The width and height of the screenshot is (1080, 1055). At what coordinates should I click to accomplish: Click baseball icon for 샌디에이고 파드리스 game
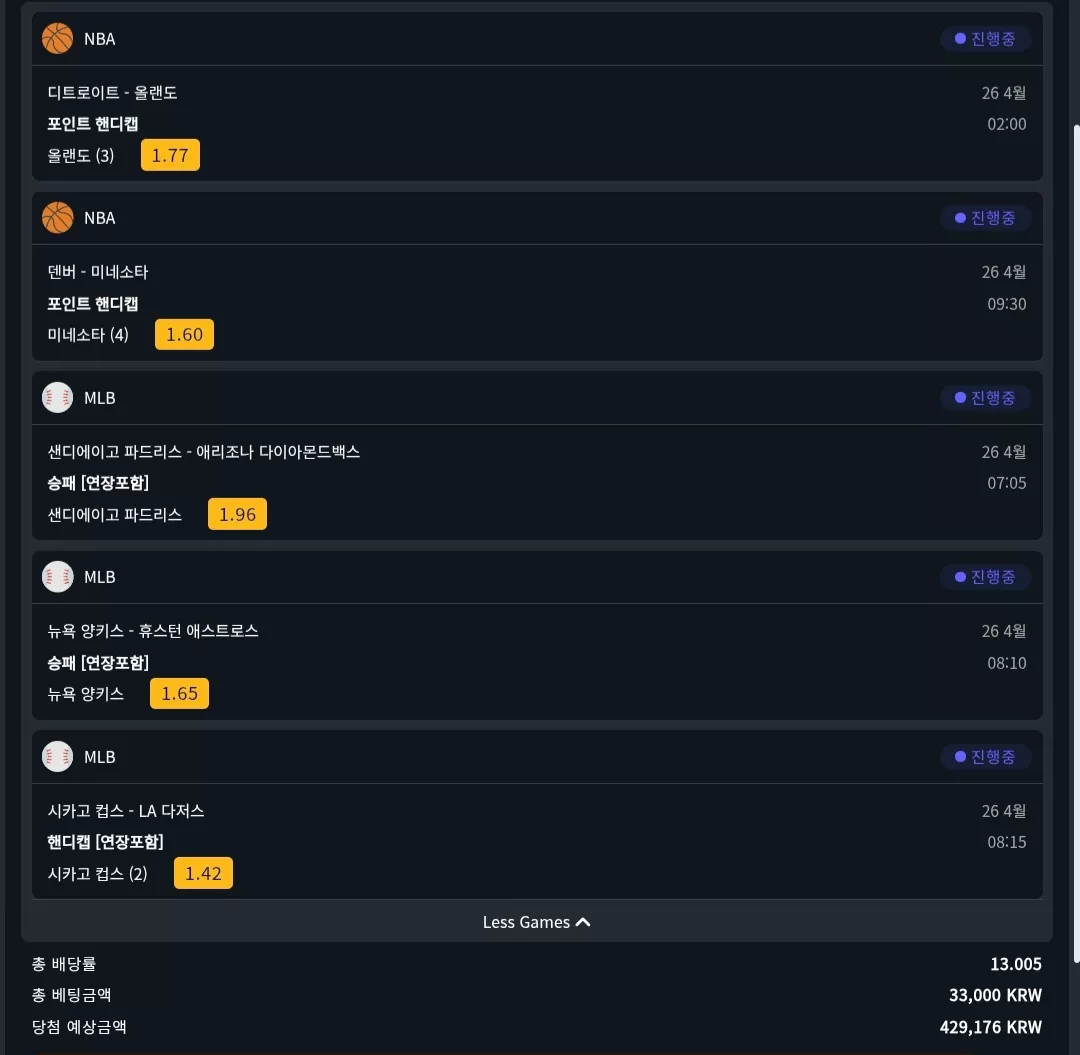[57, 397]
